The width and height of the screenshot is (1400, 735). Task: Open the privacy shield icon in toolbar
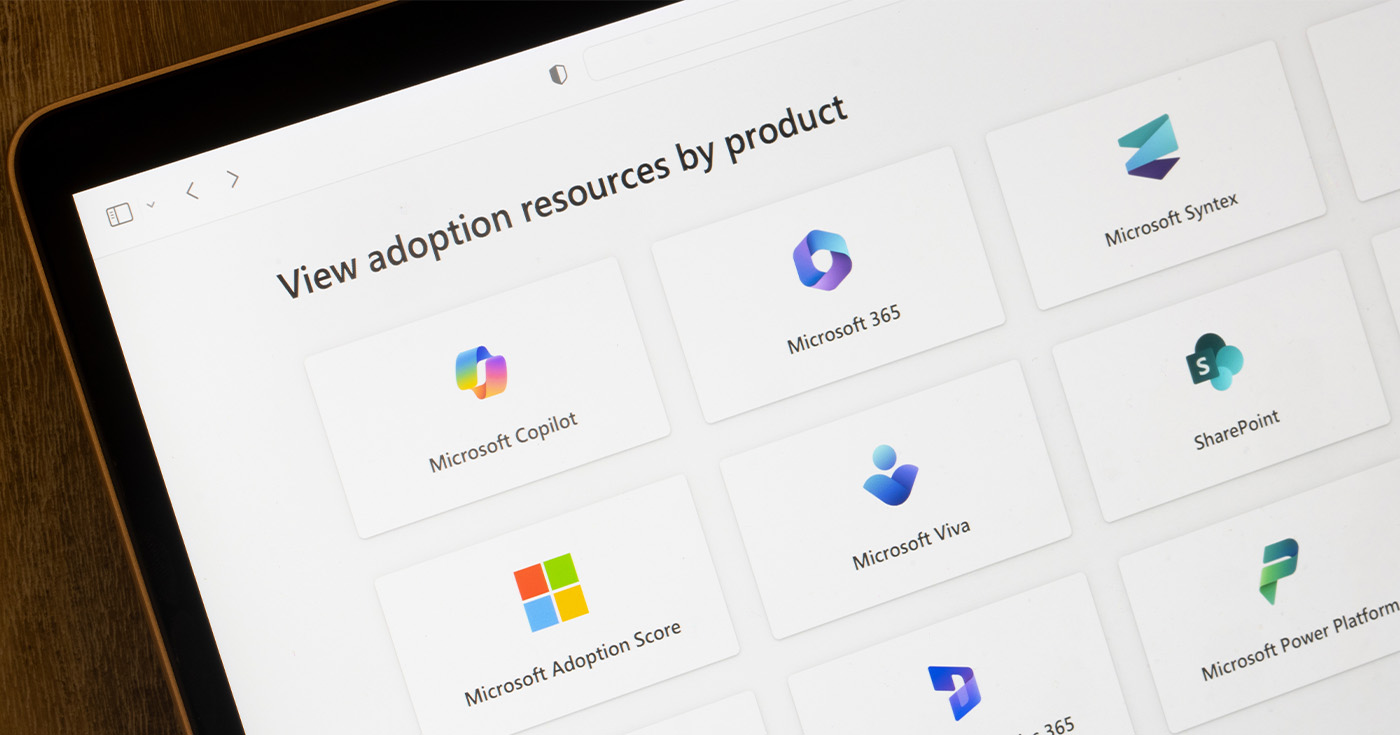pyautogui.click(x=558, y=74)
